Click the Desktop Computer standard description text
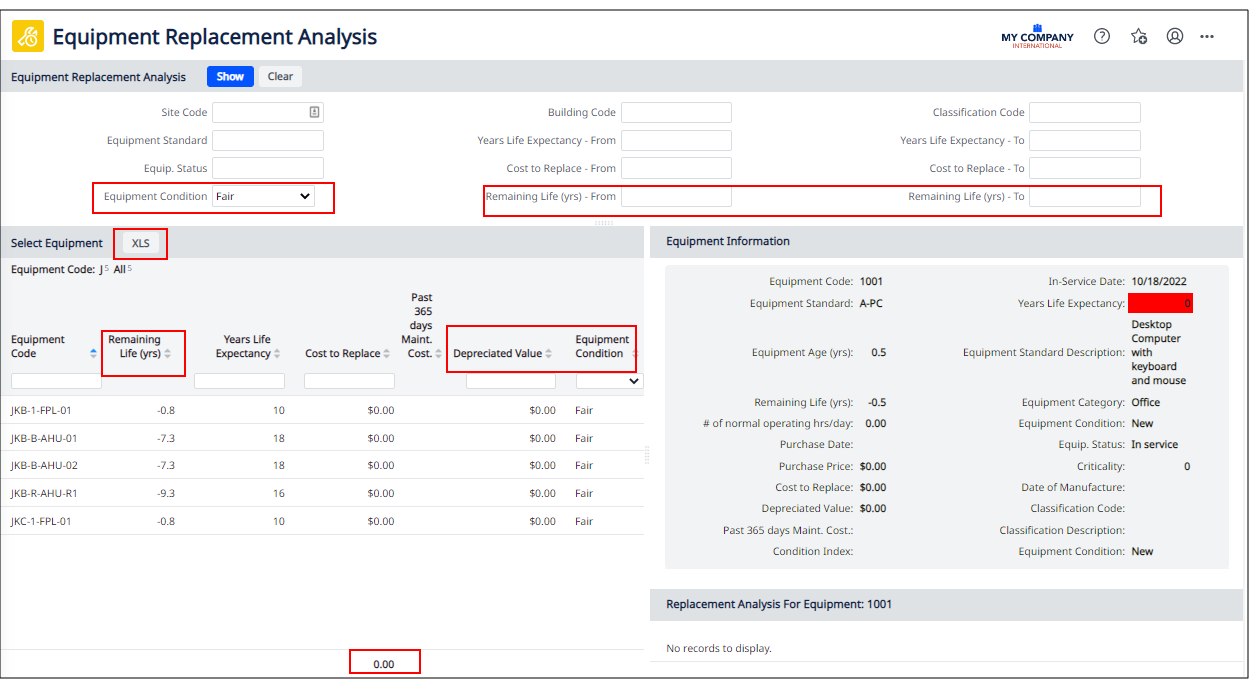The image size is (1258, 688). click(x=1159, y=352)
